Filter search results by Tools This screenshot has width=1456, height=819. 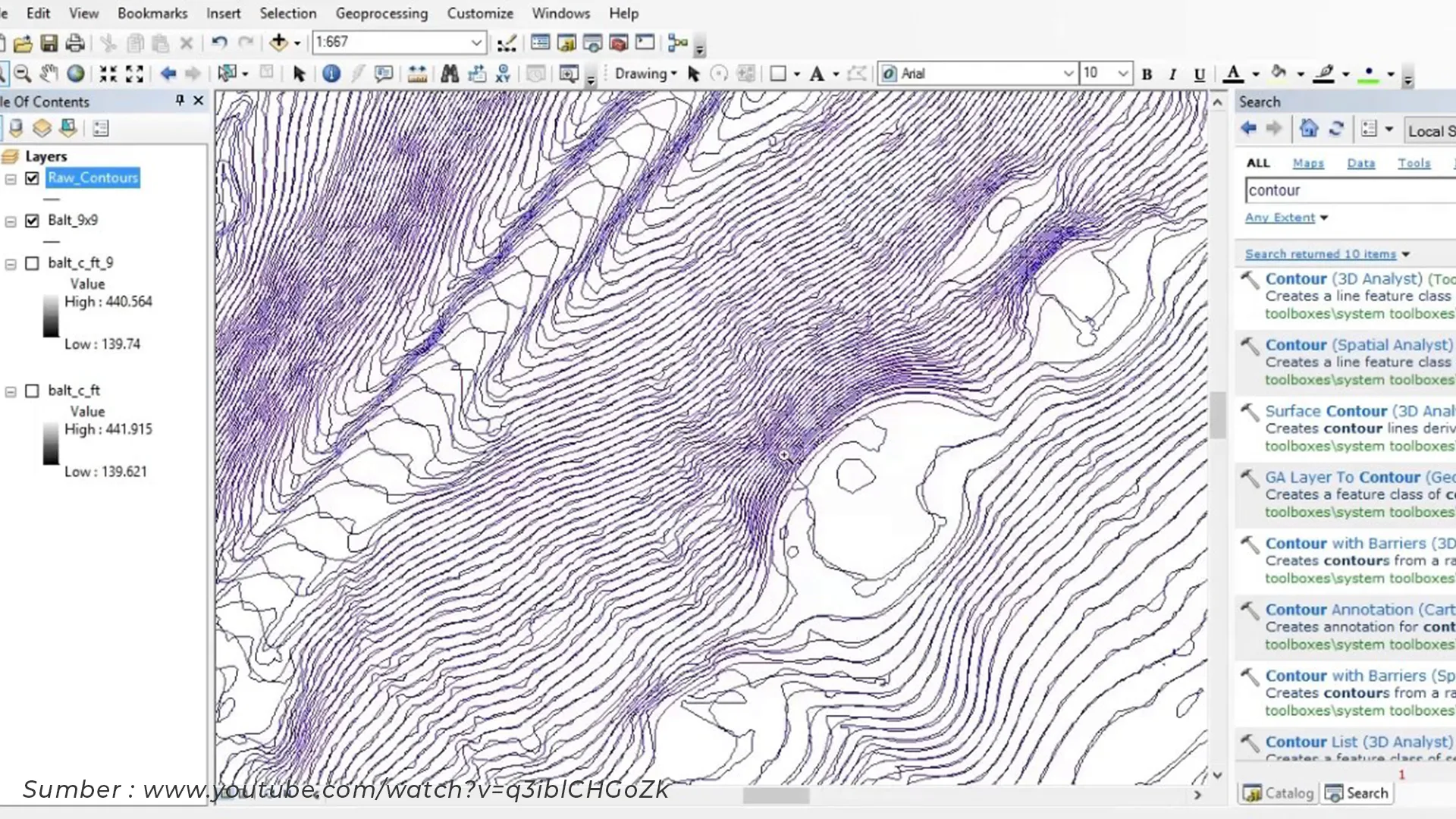tap(1414, 163)
